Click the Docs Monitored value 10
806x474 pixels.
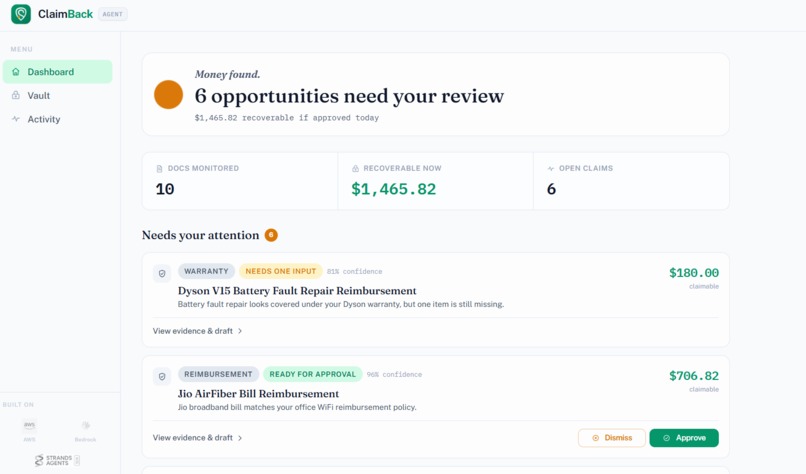(165, 189)
